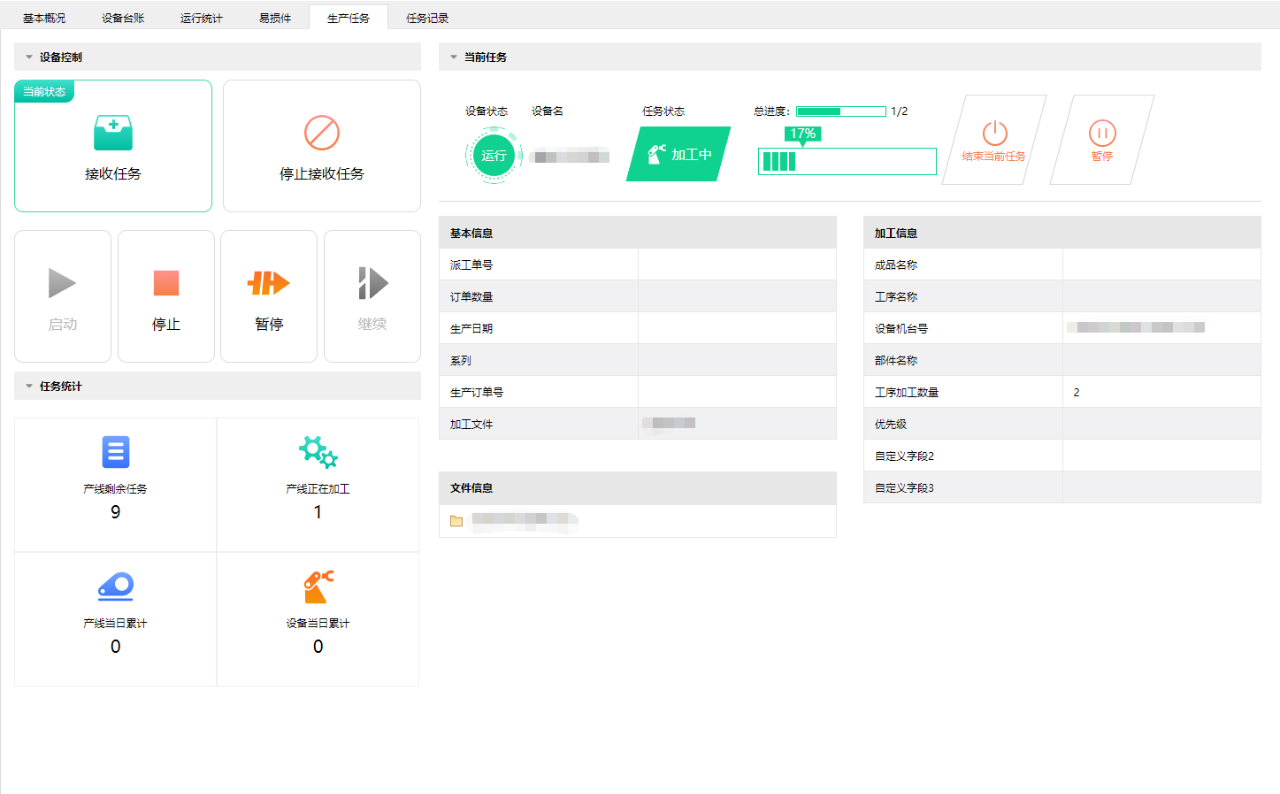1280x794 pixels.
Task: Switch to the 任务记录 tab
Action: coord(427,18)
